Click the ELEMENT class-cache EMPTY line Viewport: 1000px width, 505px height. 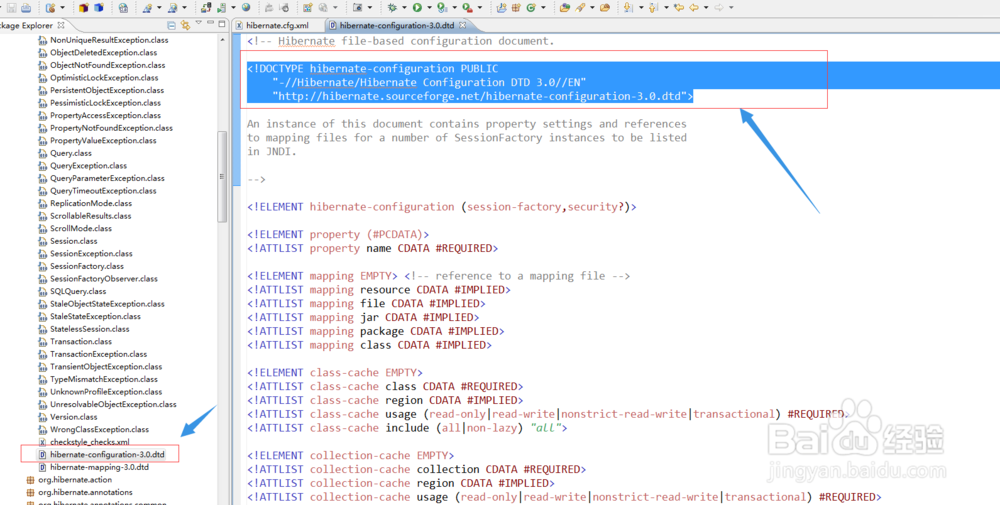(x=335, y=372)
